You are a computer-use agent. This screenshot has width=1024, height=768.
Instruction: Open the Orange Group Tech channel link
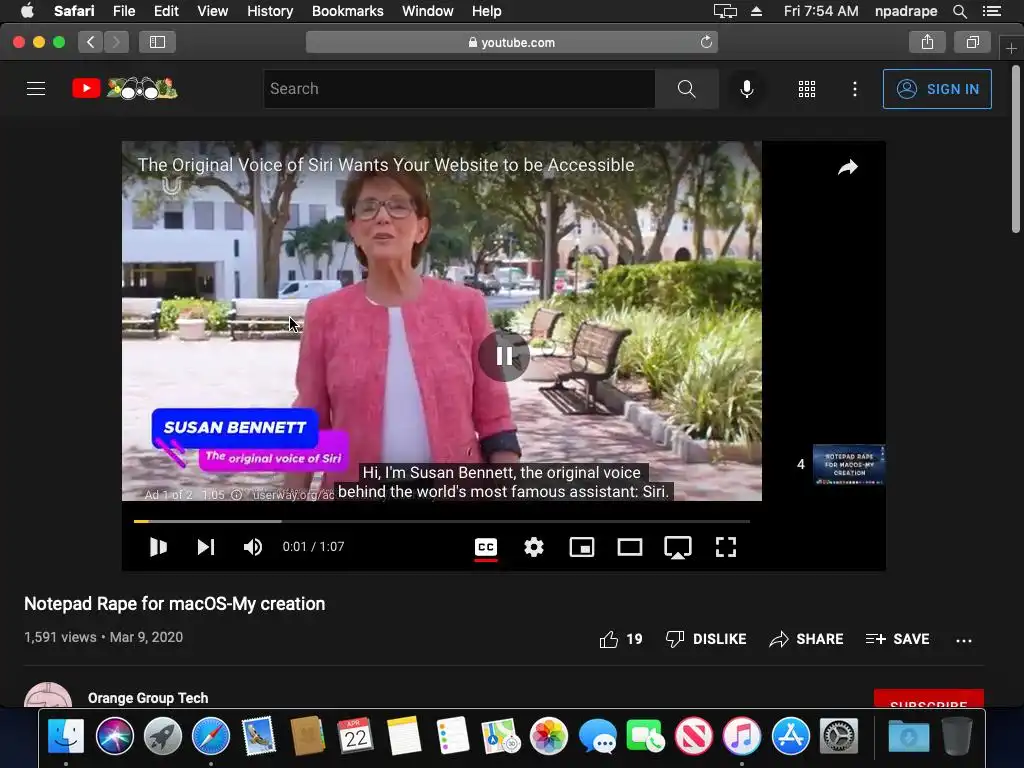(x=148, y=698)
